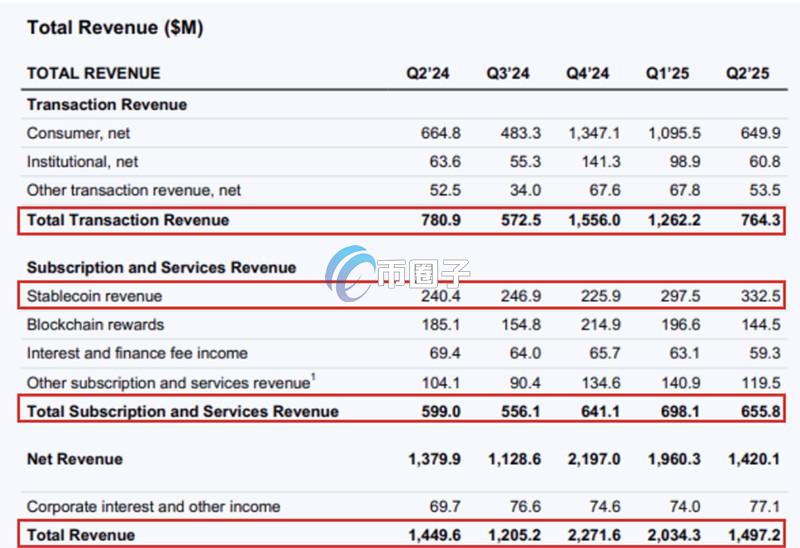Screen dimensions: 800x548
Task: Click the Q2'24 column header
Action: (x=427, y=74)
